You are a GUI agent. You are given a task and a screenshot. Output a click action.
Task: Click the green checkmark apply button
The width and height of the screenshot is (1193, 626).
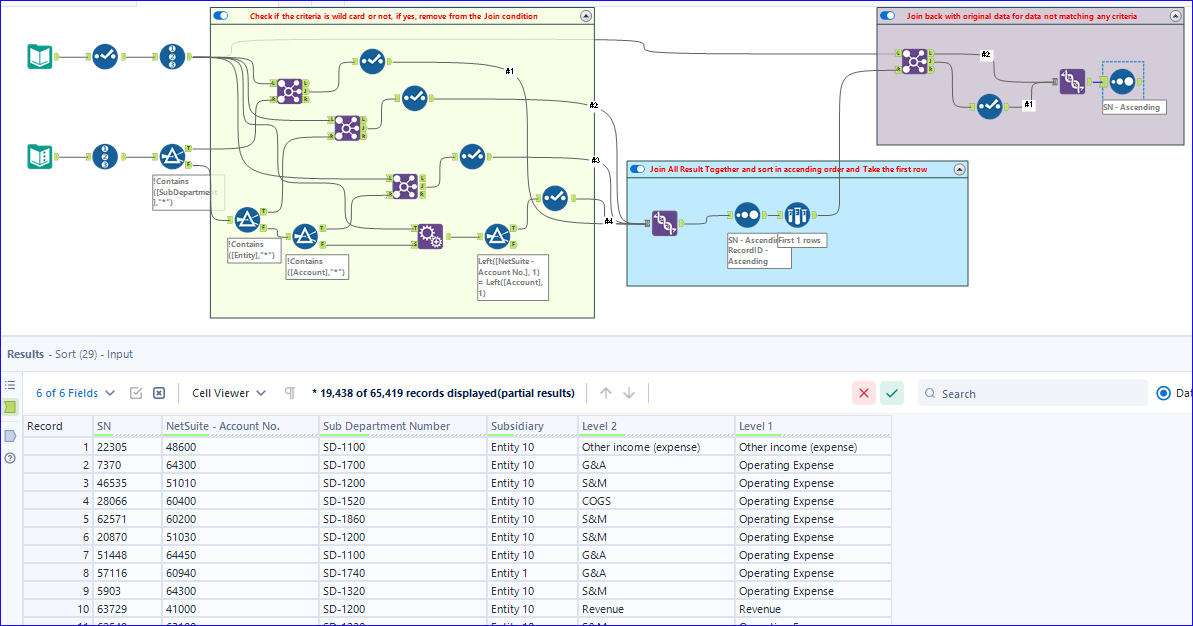pyautogui.click(x=892, y=393)
